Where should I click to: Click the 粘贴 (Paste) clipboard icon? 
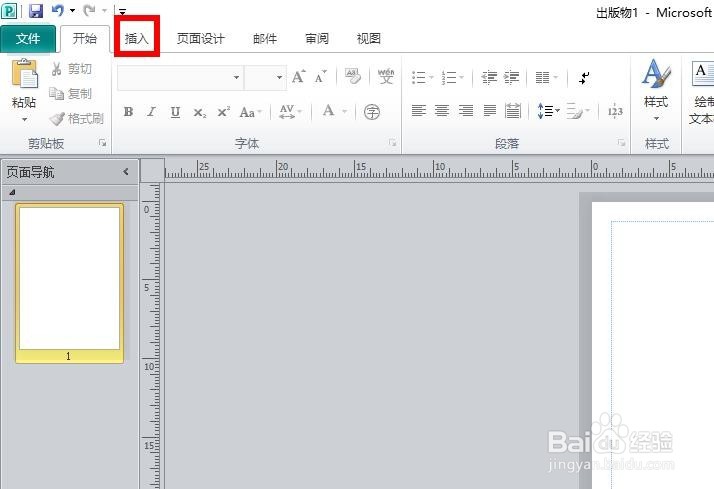point(24,74)
